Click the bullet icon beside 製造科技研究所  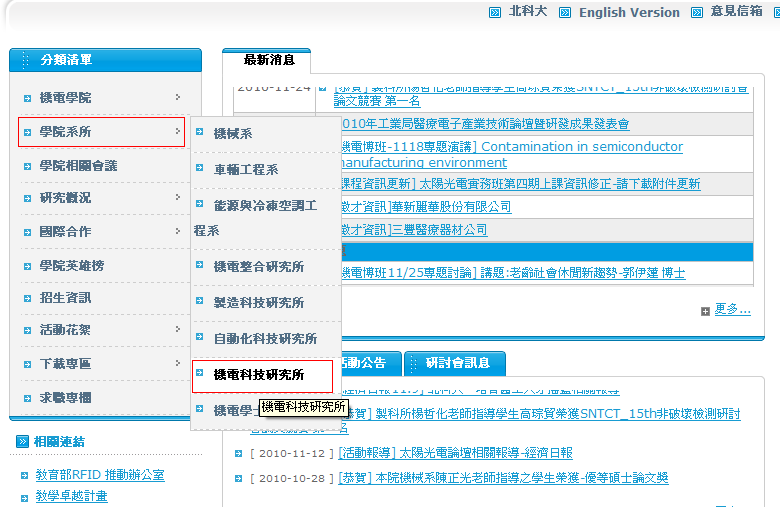pyautogui.click(x=199, y=301)
